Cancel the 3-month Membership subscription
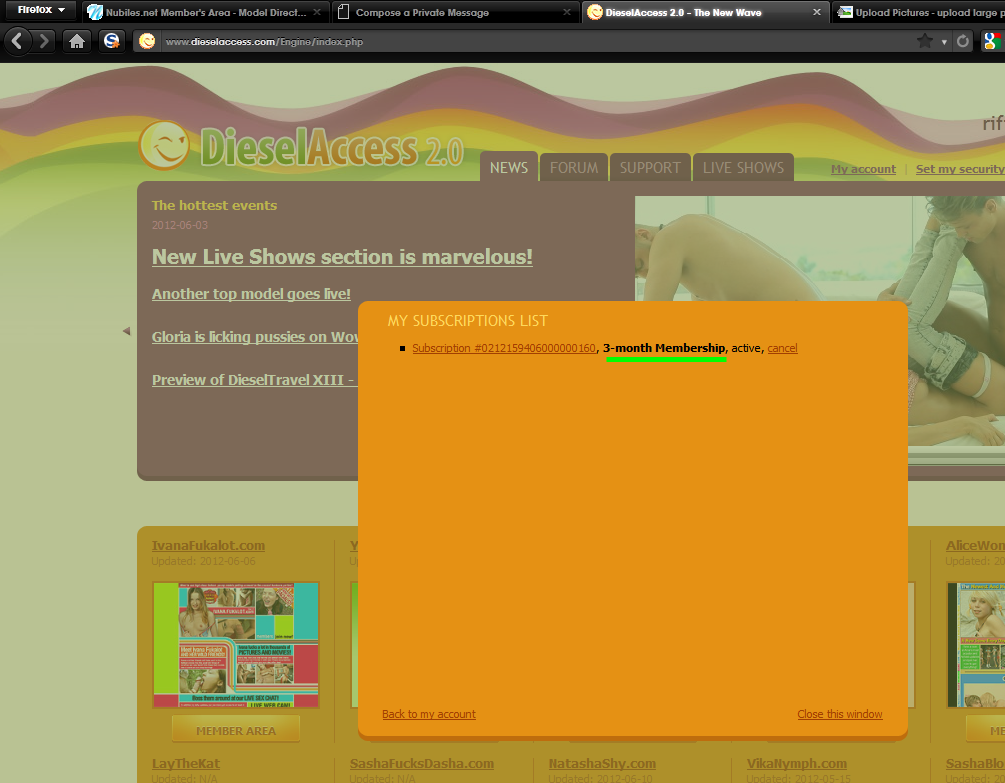Screen dimensions: 1005x783 point(782,348)
